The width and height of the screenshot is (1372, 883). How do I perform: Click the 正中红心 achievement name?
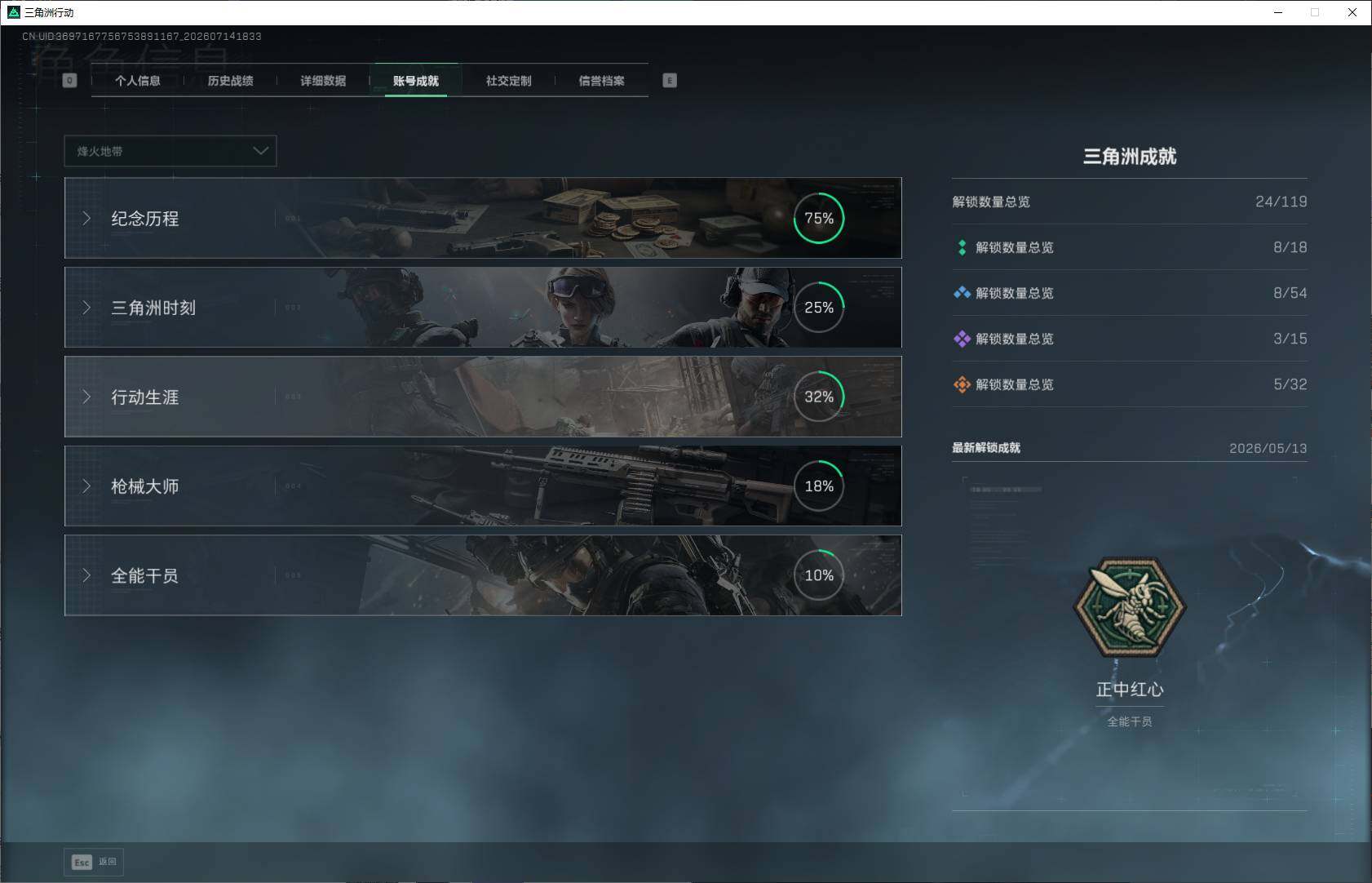[1130, 690]
